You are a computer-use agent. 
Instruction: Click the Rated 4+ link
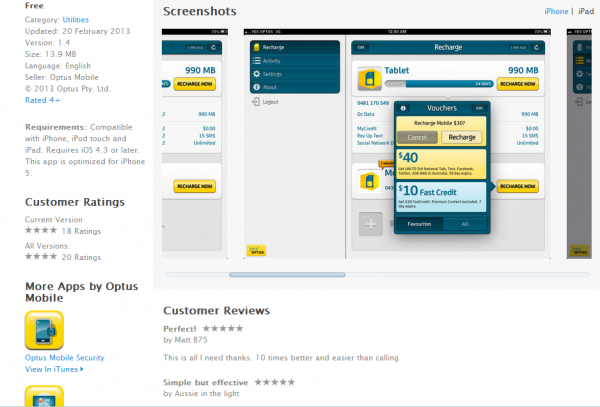click(42, 100)
